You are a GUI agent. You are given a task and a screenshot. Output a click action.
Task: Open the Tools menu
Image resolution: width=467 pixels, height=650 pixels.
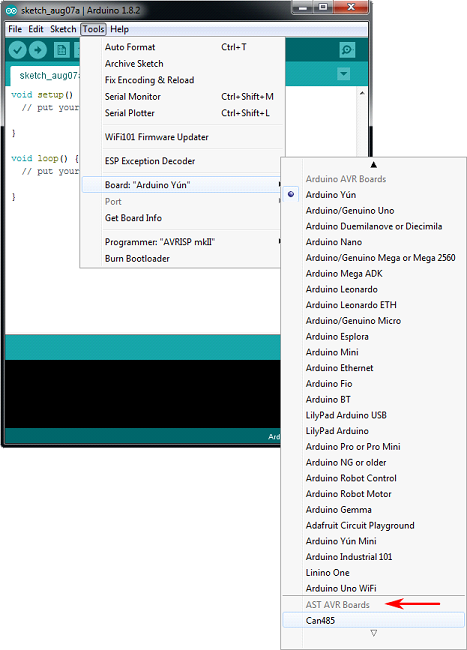point(93,29)
